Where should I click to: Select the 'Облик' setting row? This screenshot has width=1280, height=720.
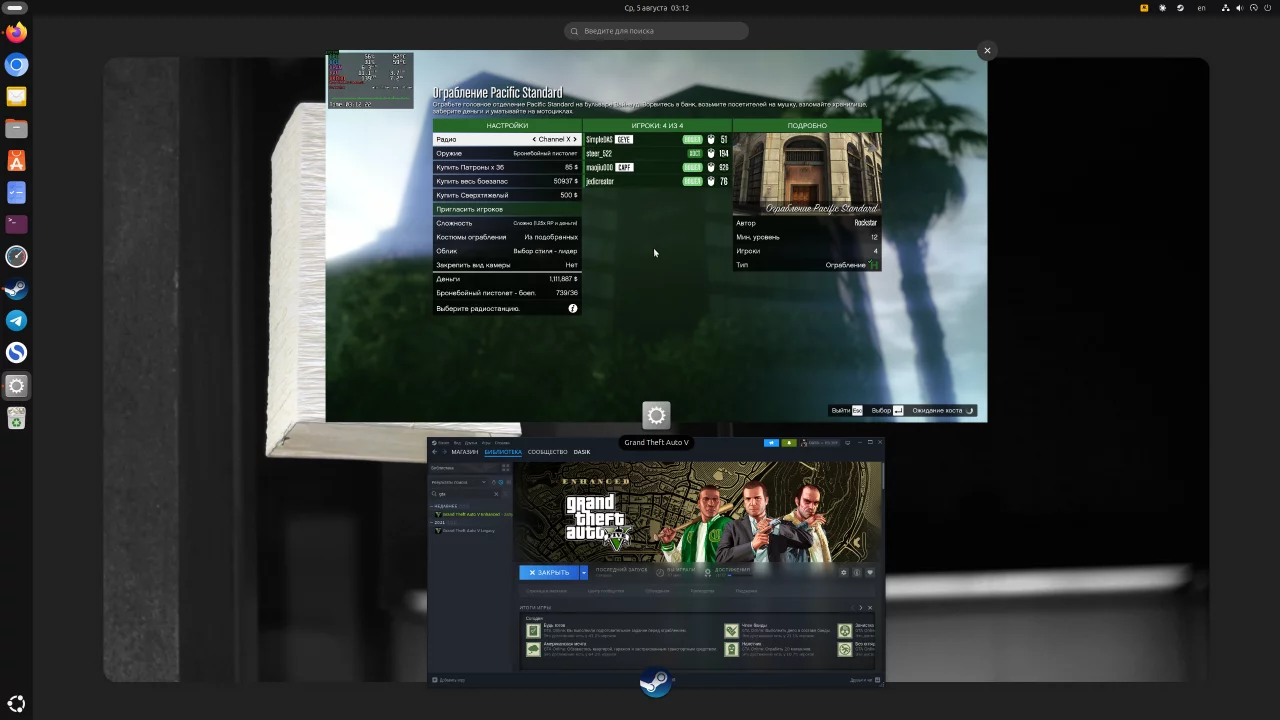point(507,251)
